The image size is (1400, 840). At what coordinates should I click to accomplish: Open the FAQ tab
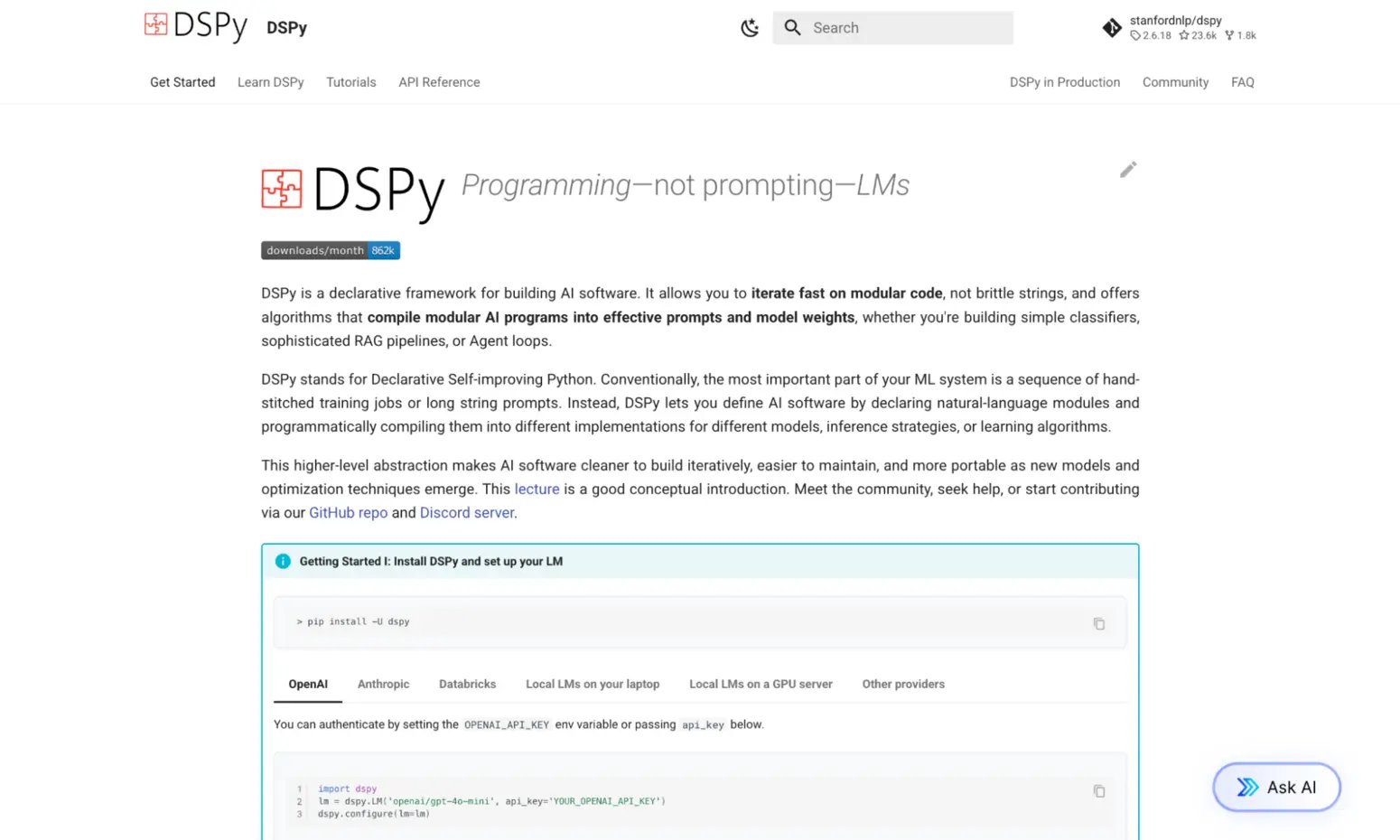pyautogui.click(x=1242, y=82)
